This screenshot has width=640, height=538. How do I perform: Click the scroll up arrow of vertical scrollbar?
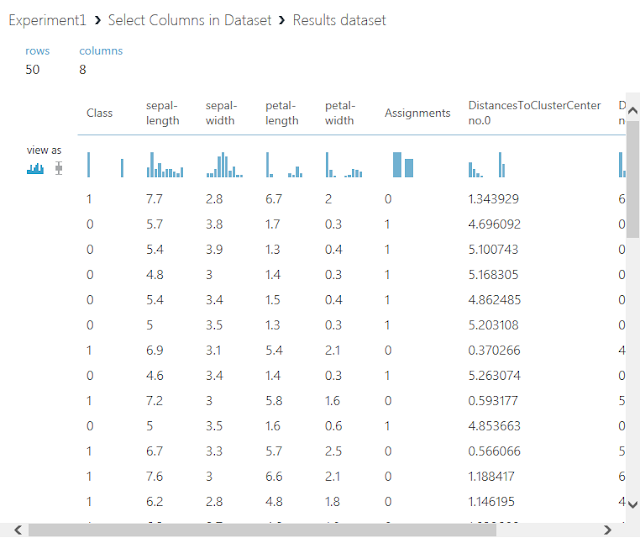[x=631, y=106]
